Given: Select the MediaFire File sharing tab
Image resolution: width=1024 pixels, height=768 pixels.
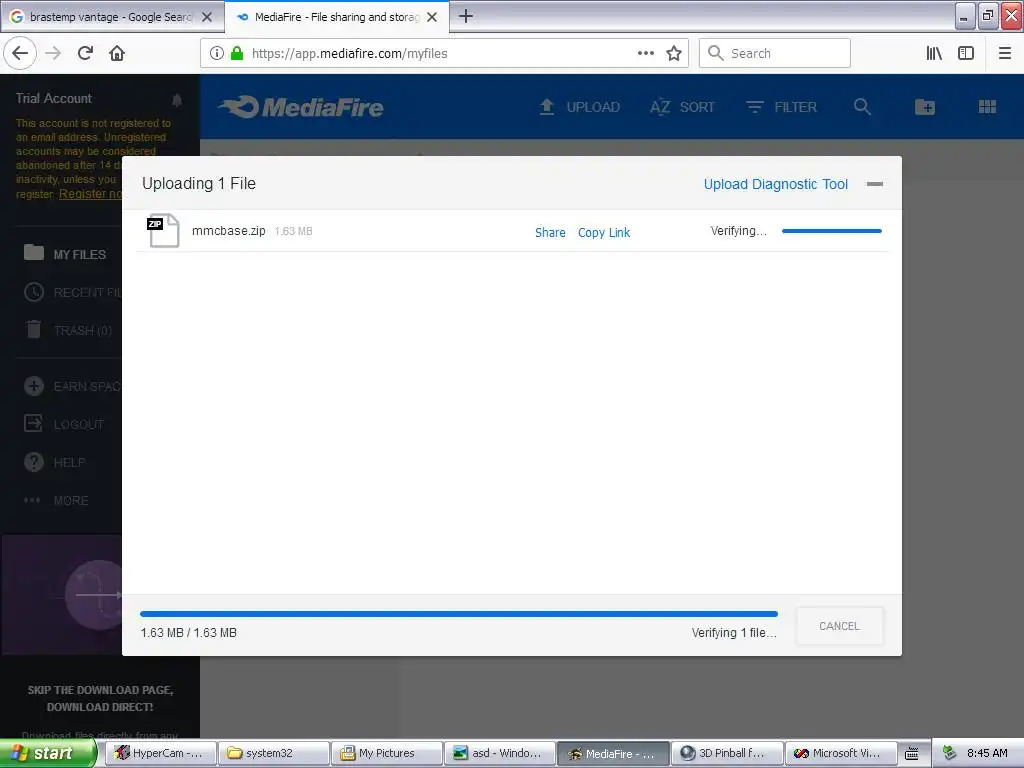Looking at the screenshot, I should (336, 16).
